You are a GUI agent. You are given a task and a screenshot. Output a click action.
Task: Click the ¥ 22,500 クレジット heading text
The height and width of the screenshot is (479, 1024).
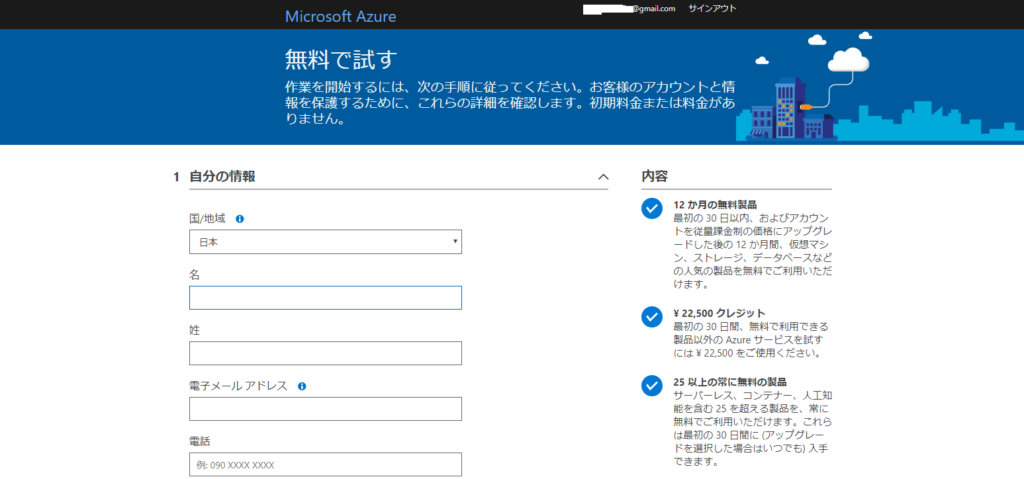click(719, 312)
